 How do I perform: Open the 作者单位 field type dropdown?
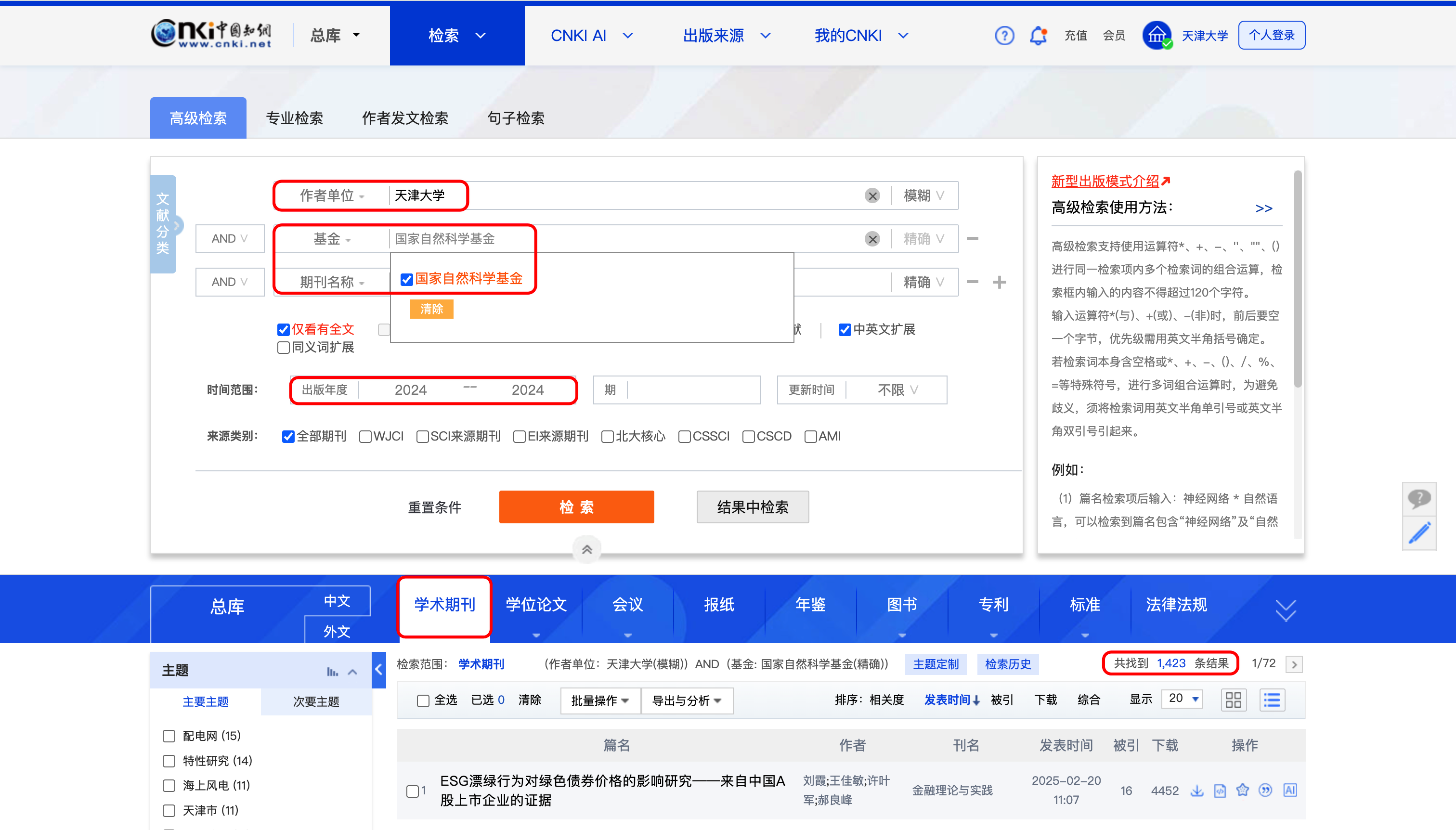[332, 196]
